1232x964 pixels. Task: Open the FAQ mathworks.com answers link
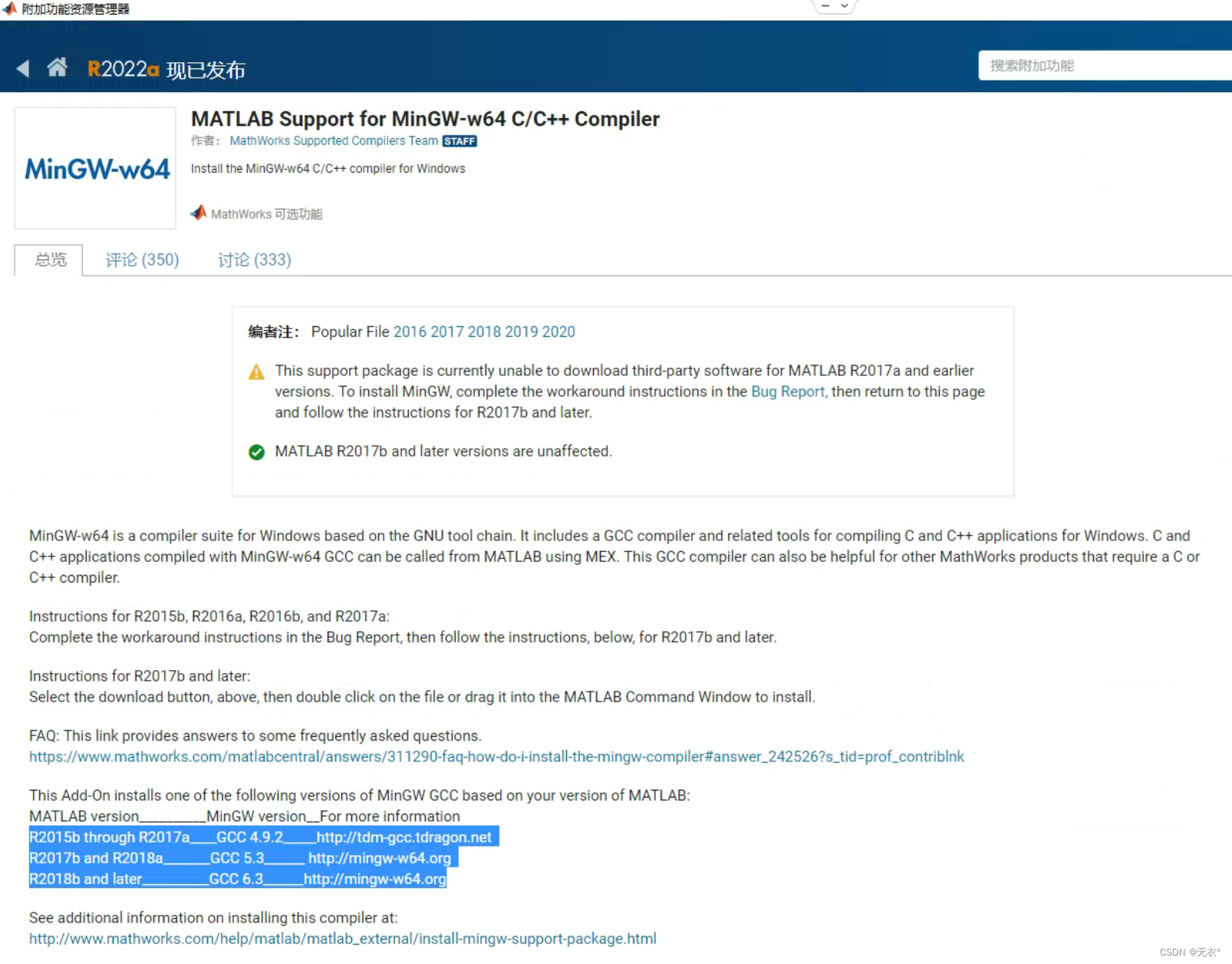tap(496, 757)
